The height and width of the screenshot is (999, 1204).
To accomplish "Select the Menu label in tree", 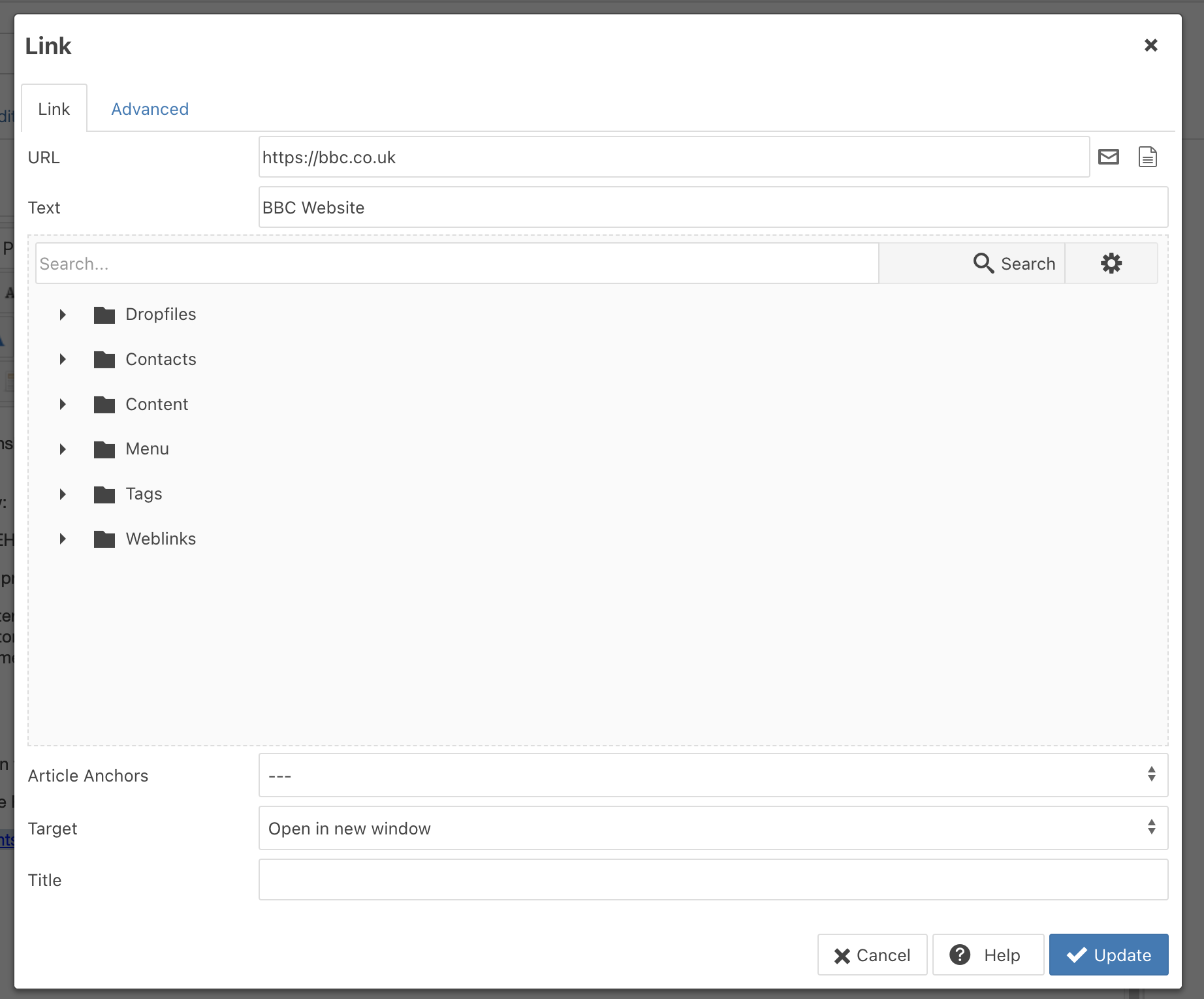I will pos(147,449).
